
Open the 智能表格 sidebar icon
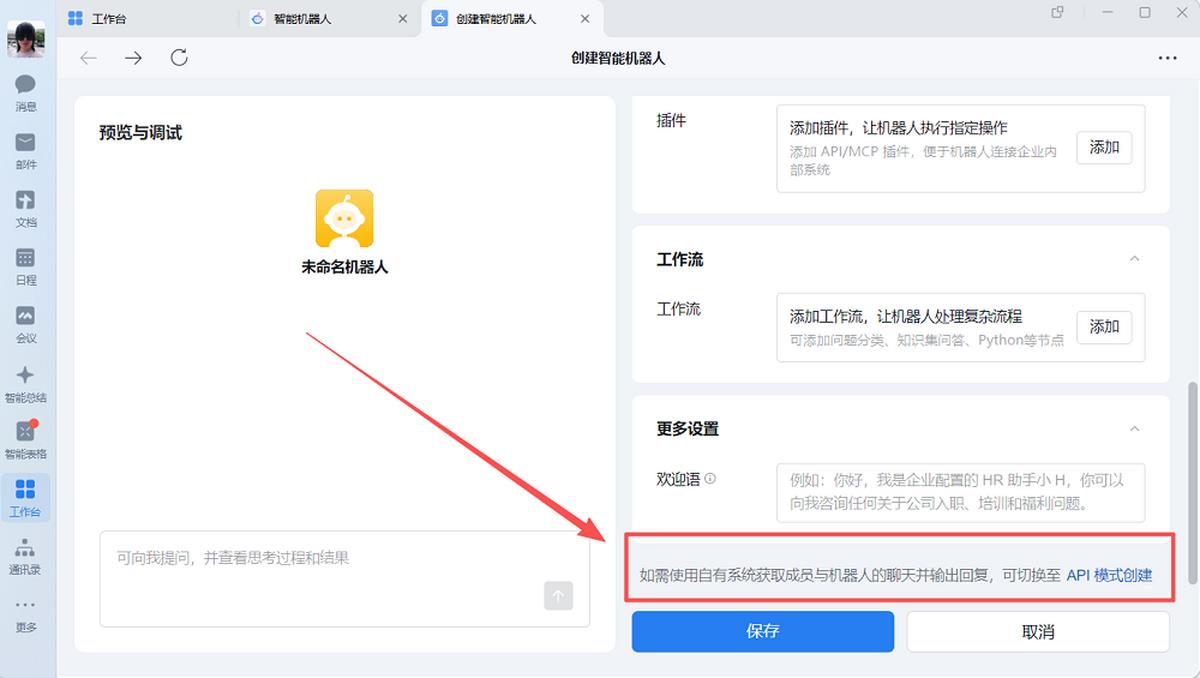pyautogui.click(x=26, y=439)
